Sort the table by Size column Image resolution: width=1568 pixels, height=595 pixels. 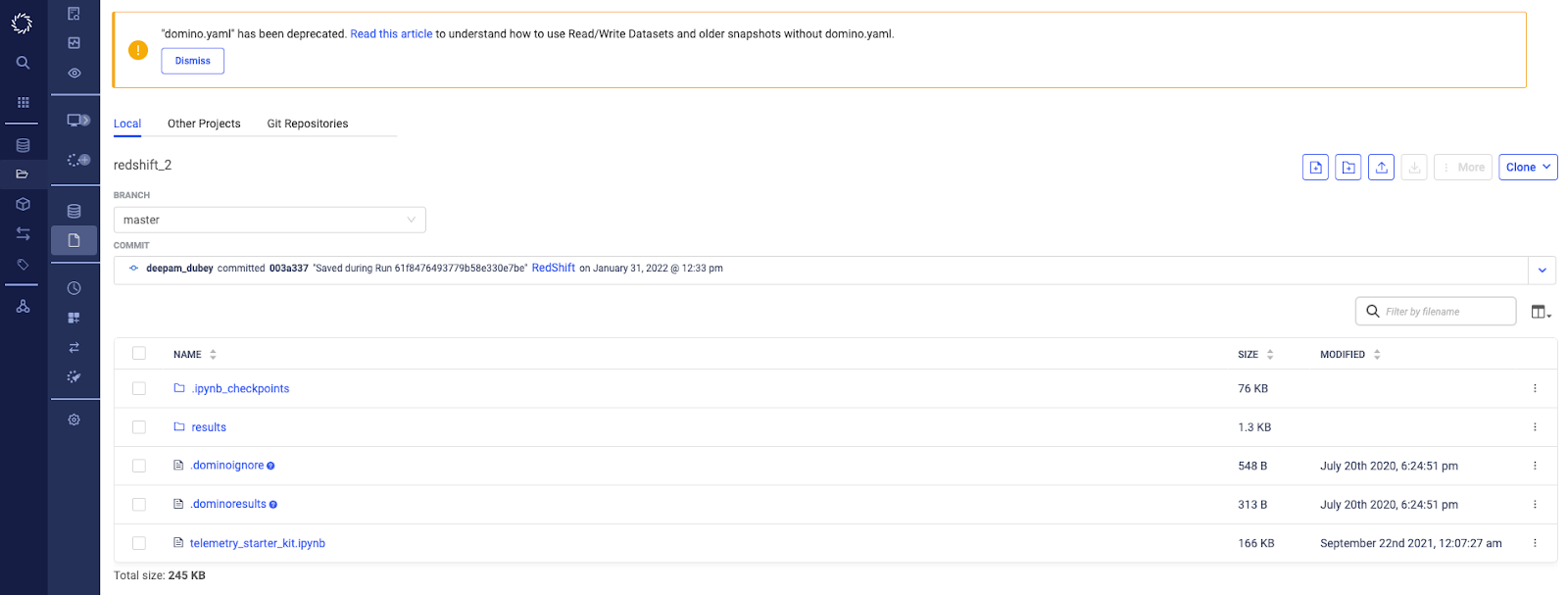pos(1255,355)
